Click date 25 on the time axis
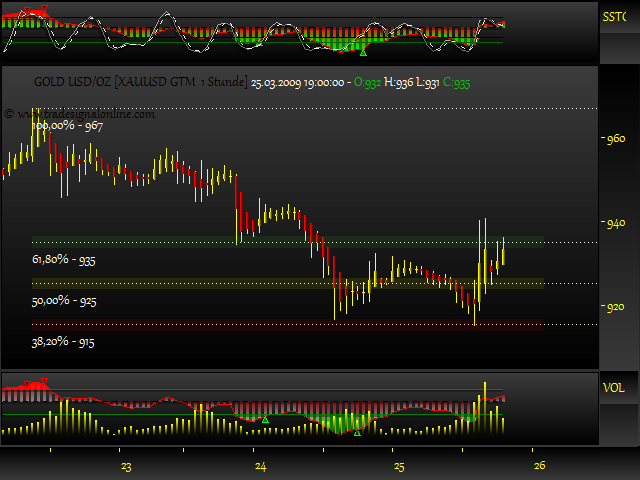640x480 pixels. (398, 467)
